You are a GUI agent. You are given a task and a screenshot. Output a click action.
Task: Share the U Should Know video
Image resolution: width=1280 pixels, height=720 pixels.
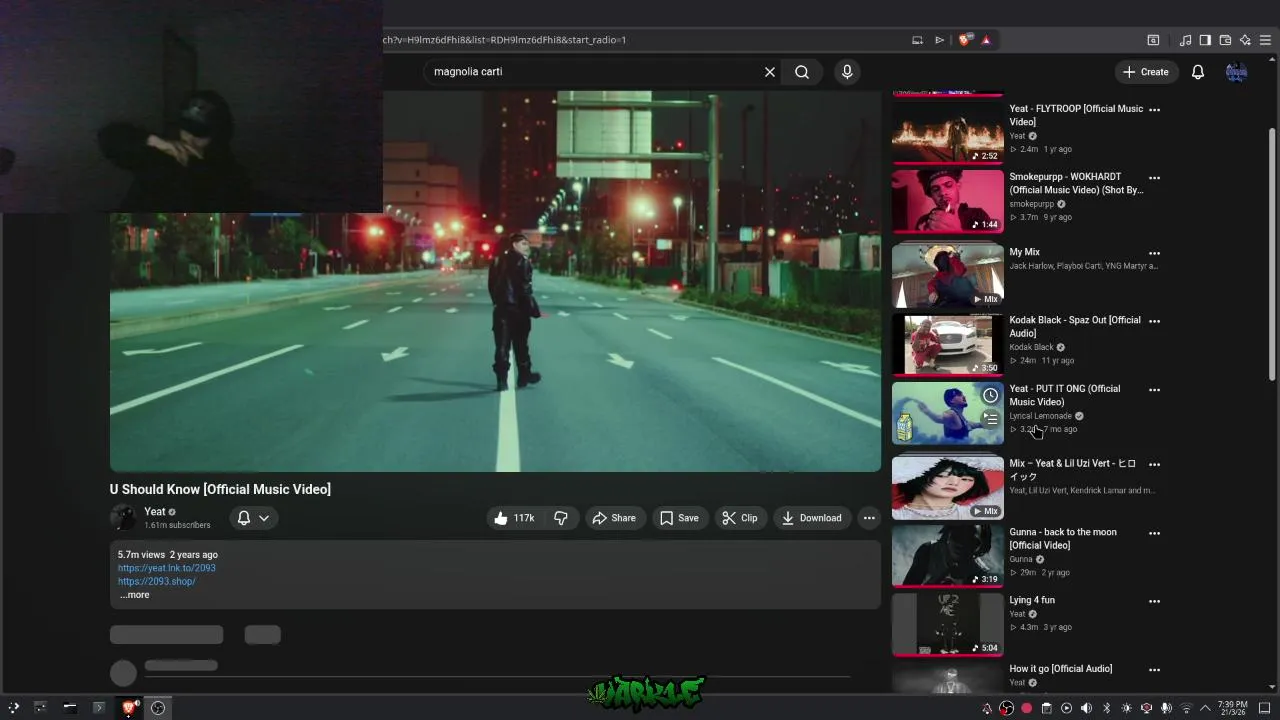point(614,518)
